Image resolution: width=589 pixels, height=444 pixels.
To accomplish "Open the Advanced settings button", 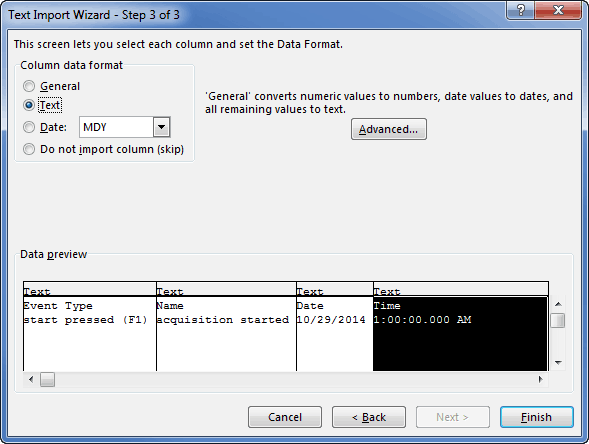I will [389, 129].
